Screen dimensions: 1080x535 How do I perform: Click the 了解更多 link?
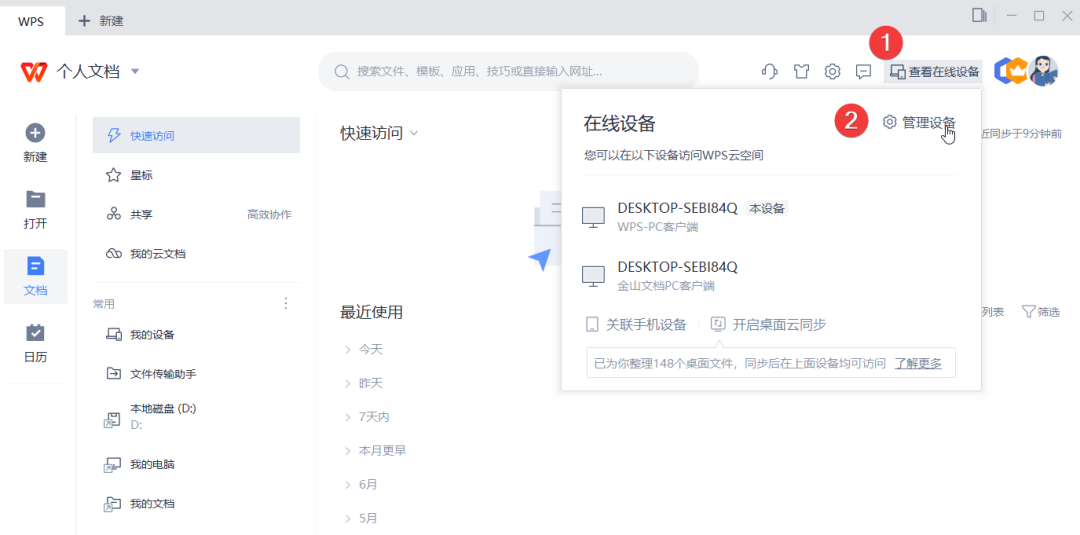(x=918, y=363)
